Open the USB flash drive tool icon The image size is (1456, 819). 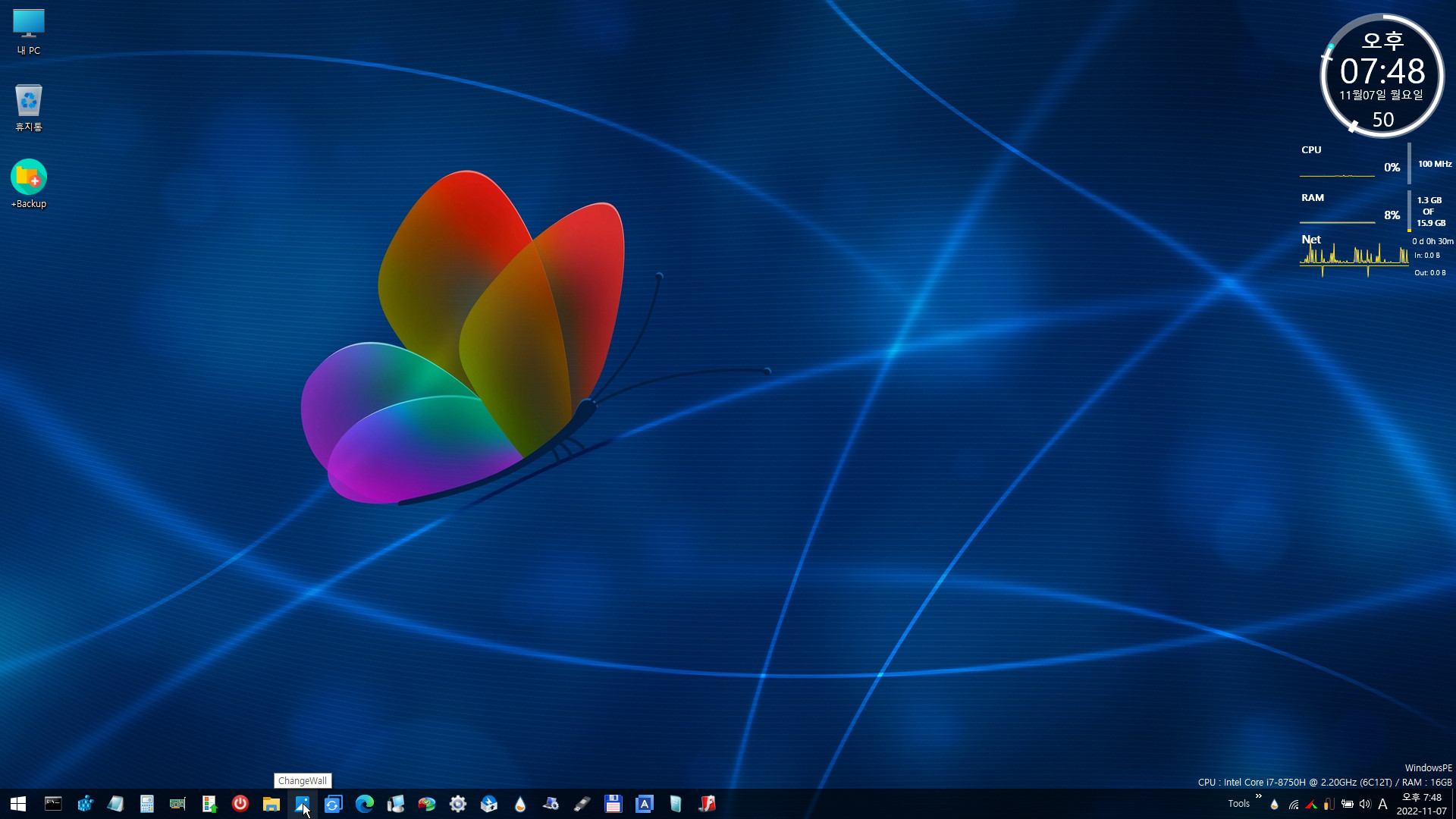pos(582,804)
